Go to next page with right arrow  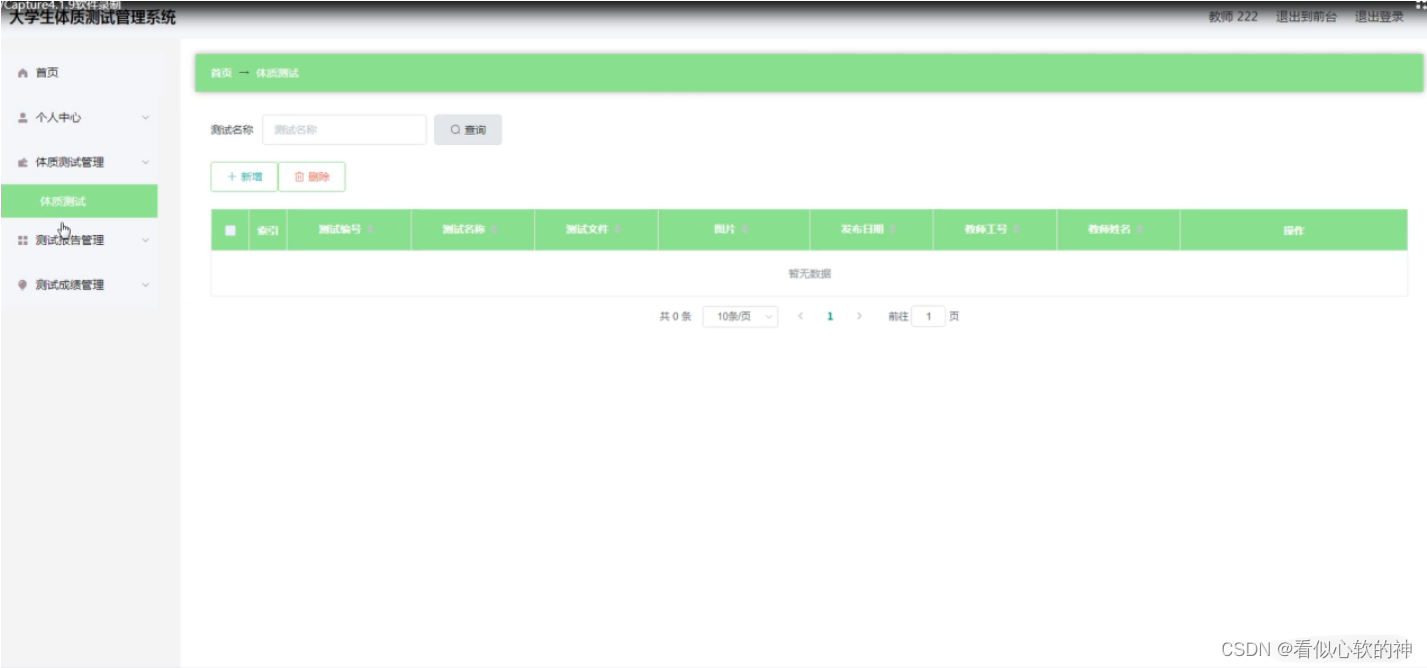tap(859, 316)
